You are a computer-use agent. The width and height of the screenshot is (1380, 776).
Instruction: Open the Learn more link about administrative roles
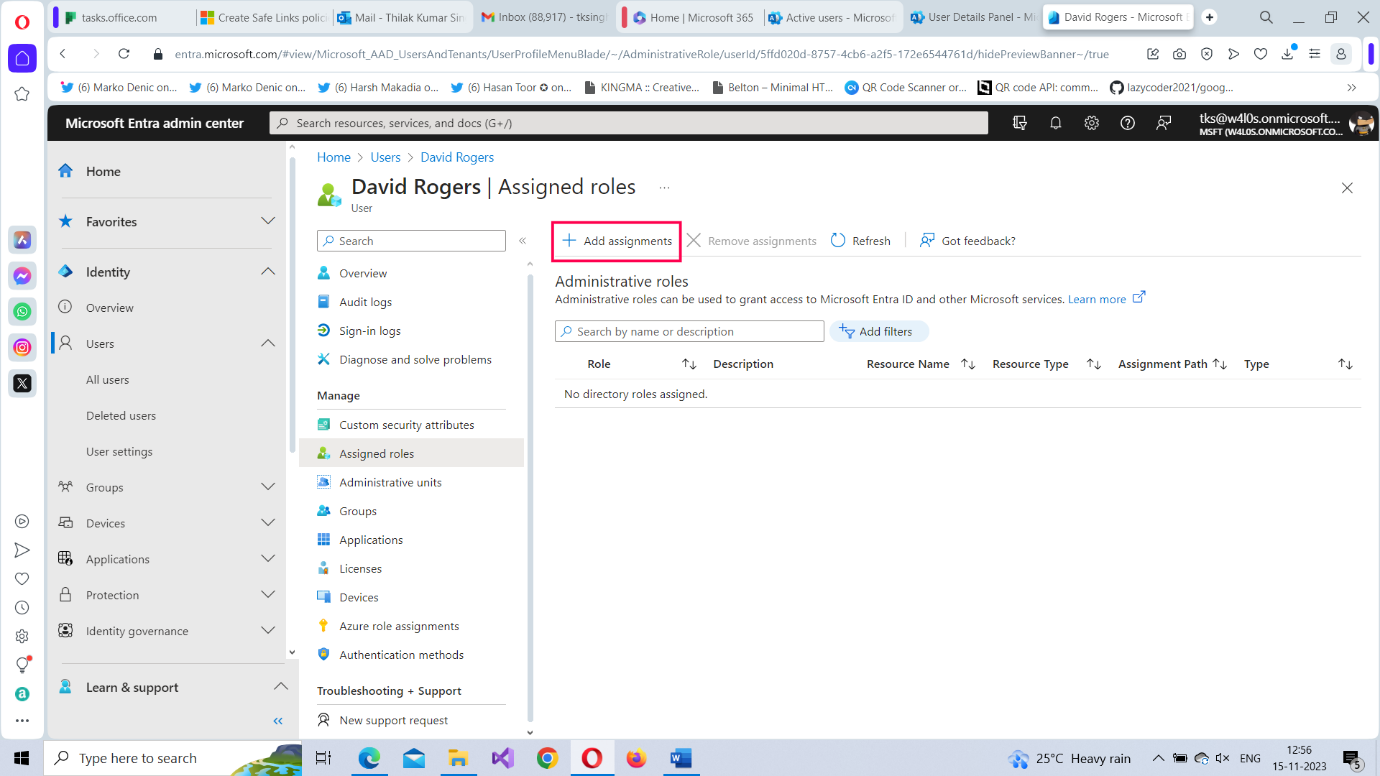[1098, 297]
